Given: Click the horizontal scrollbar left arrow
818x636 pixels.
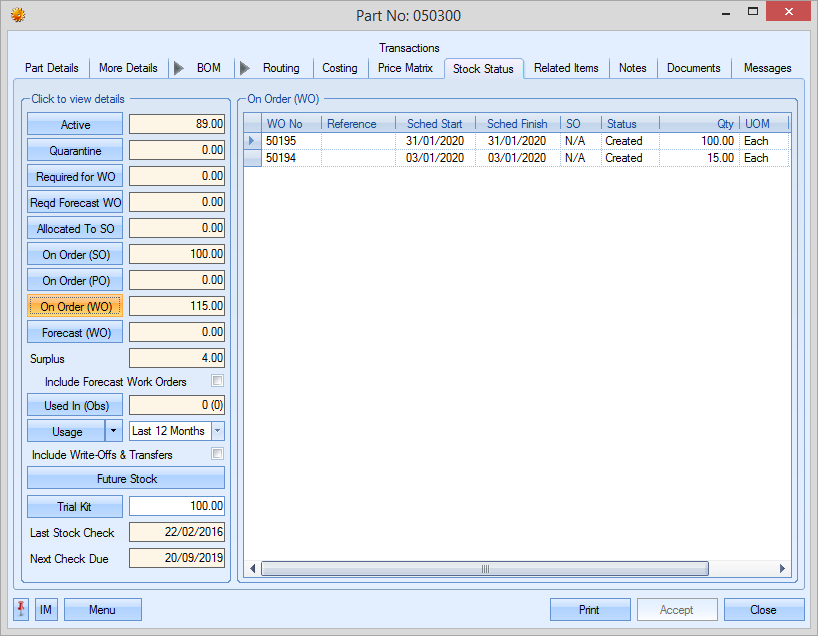Looking at the screenshot, I should coord(253,569).
